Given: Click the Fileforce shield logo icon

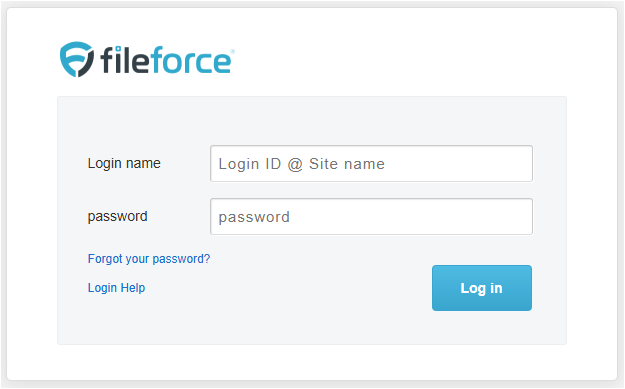Looking at the screenshot, I should tap(77, 59).
